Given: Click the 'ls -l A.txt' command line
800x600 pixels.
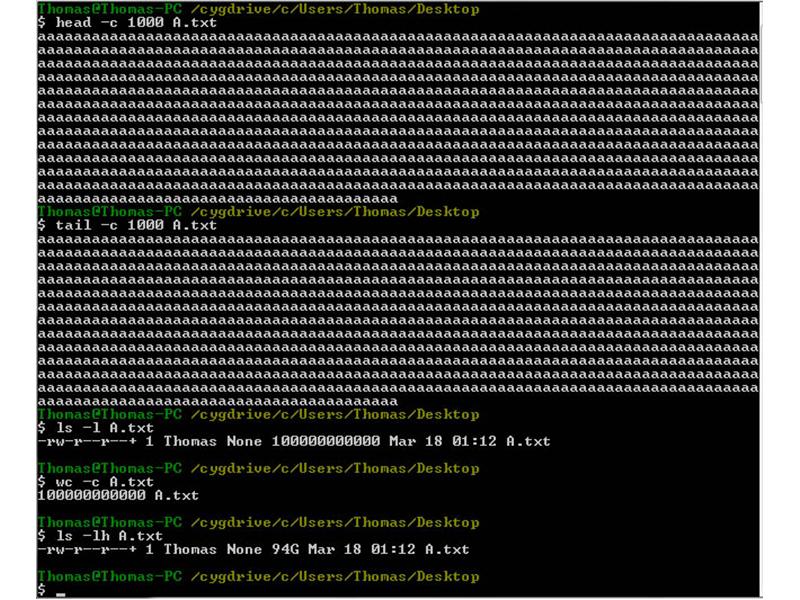Looking at the screenshot, I should coord(95,428).
